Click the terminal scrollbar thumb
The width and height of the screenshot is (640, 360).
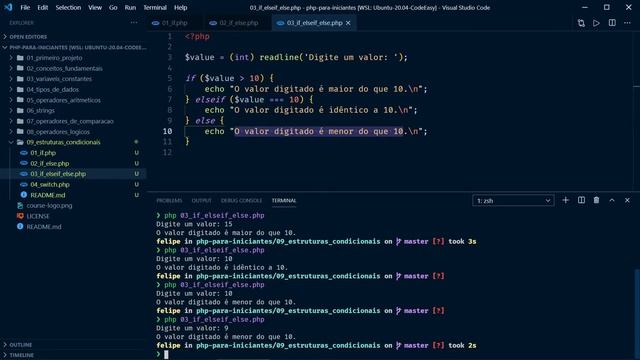637,313
